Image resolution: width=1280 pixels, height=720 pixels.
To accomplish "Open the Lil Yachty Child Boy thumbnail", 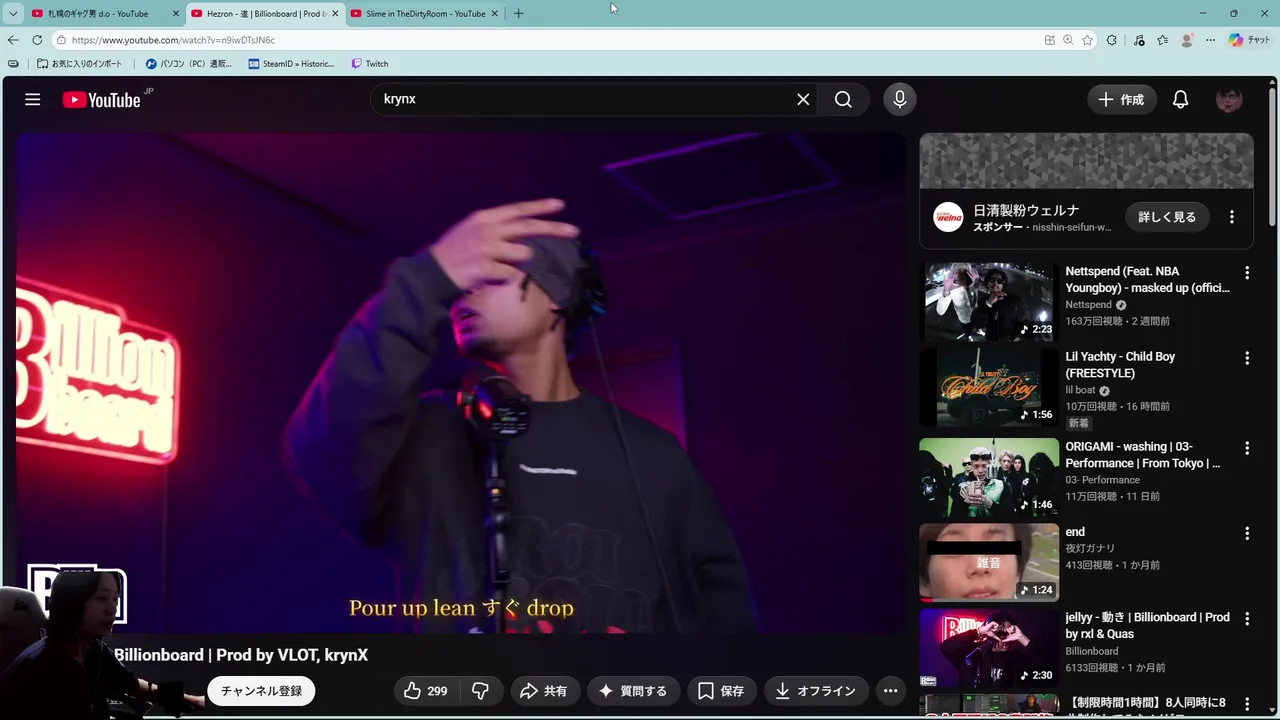I will point(989,387).
